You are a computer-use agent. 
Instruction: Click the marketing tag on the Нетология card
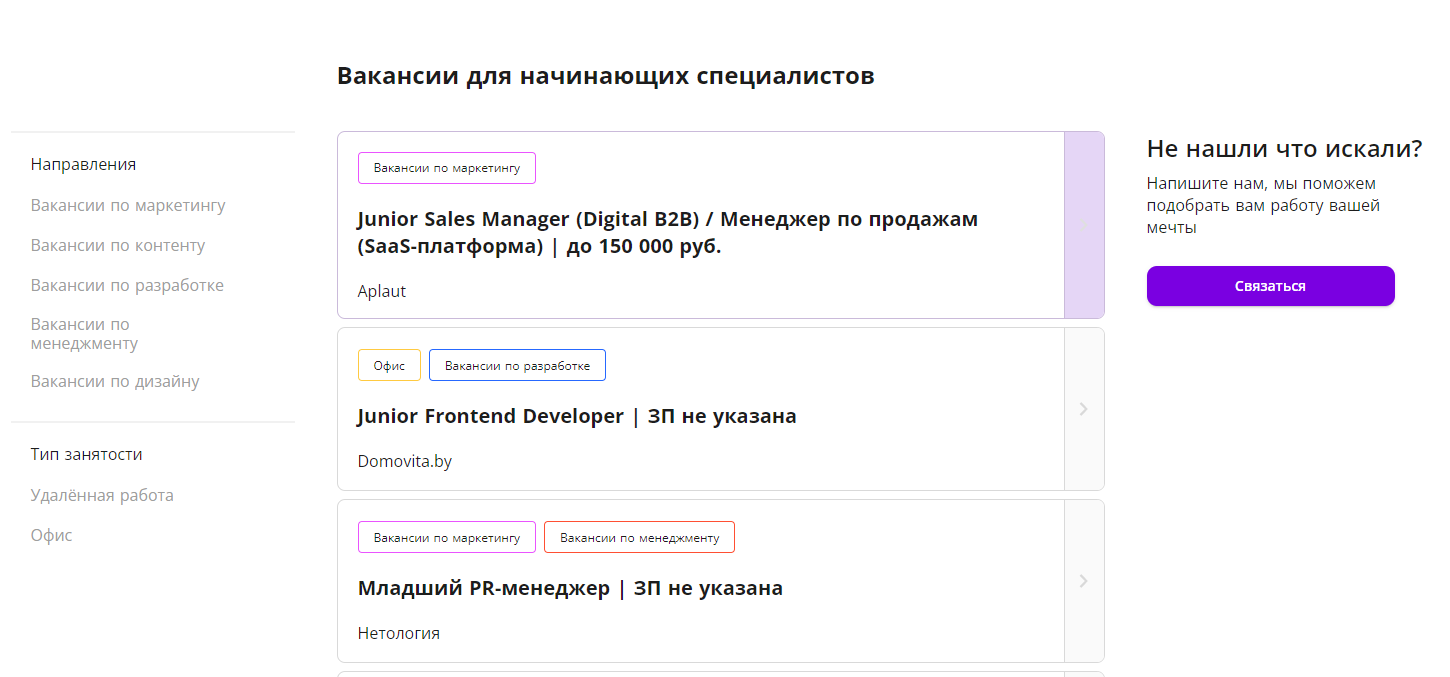(x=447, y=537)
